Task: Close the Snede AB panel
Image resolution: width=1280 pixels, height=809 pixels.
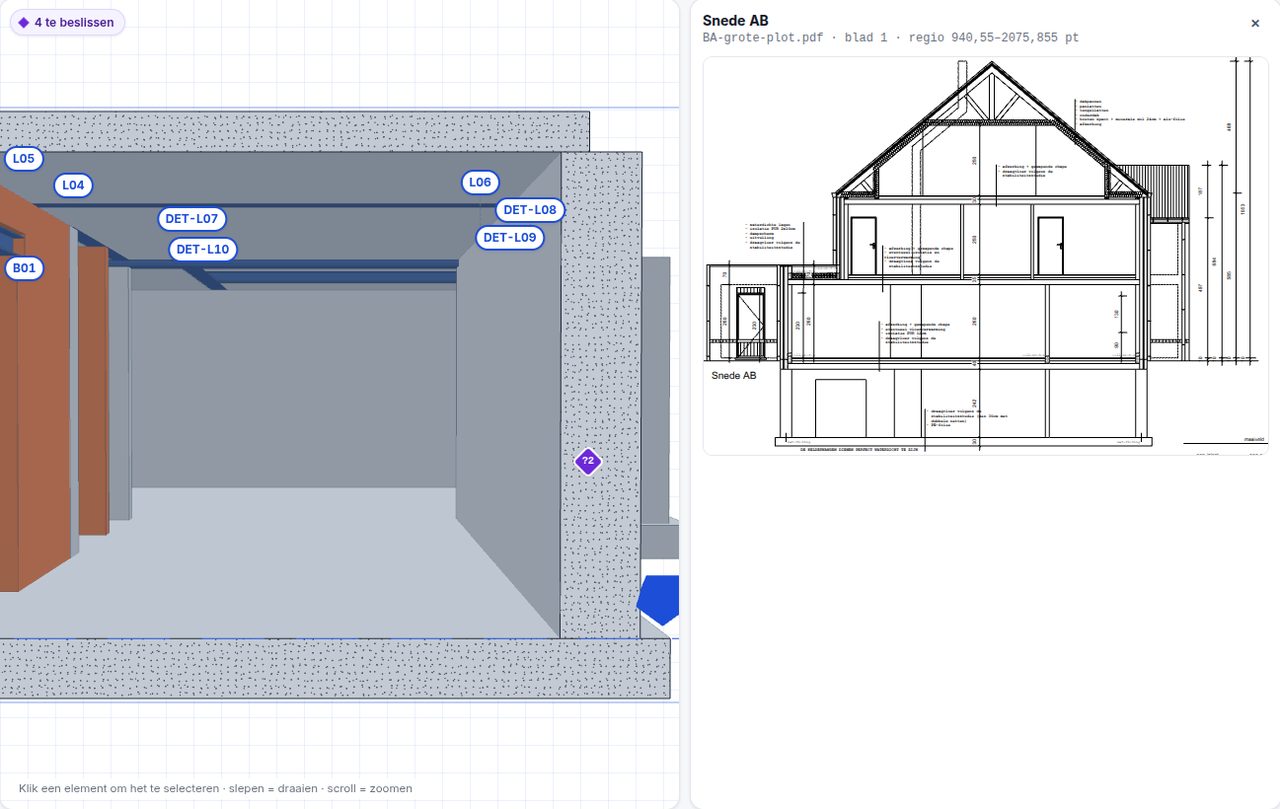Action: [1255, 23]
